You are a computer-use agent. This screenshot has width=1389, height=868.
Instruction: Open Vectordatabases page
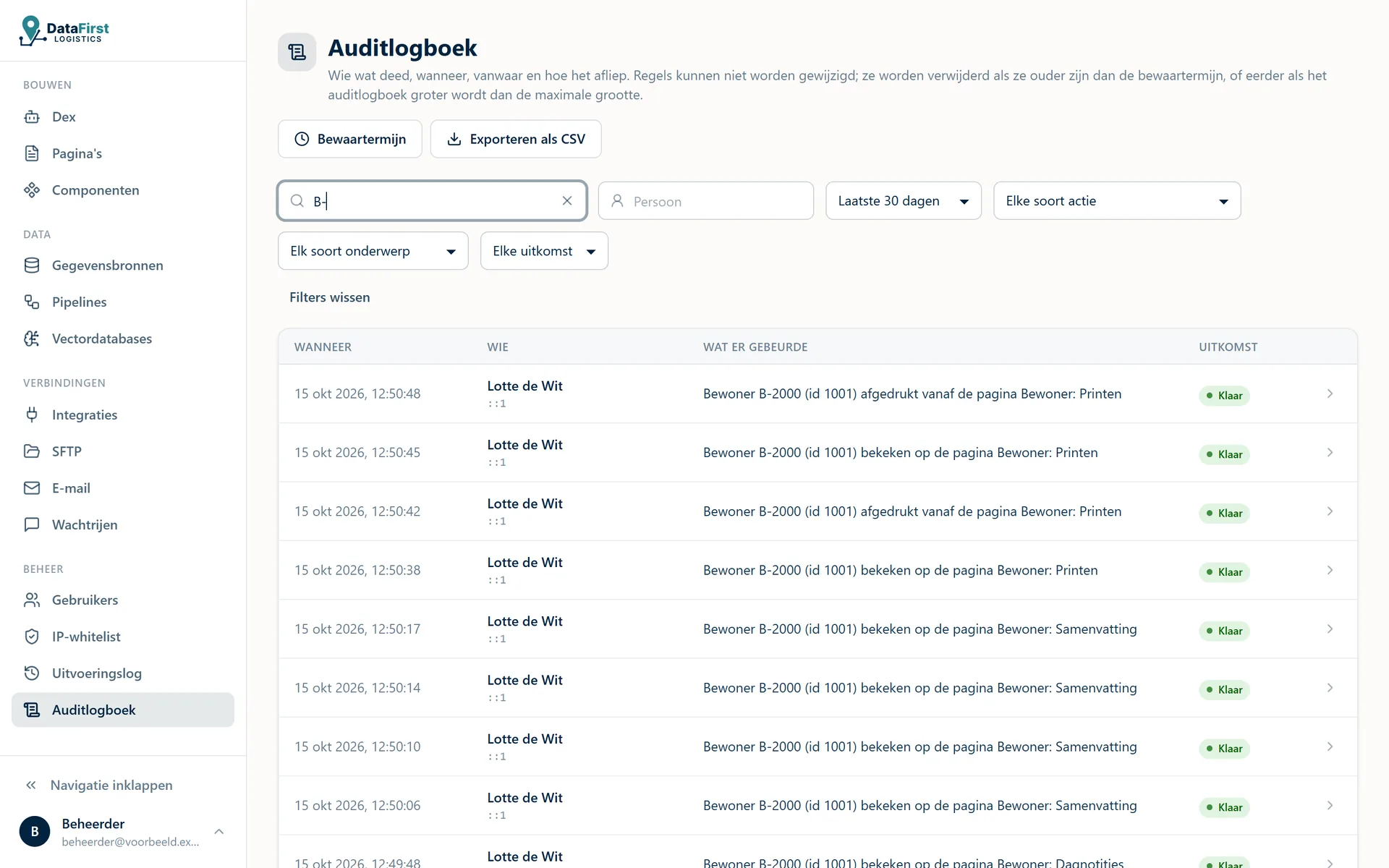pyautogui.click(x=123, y=339)
